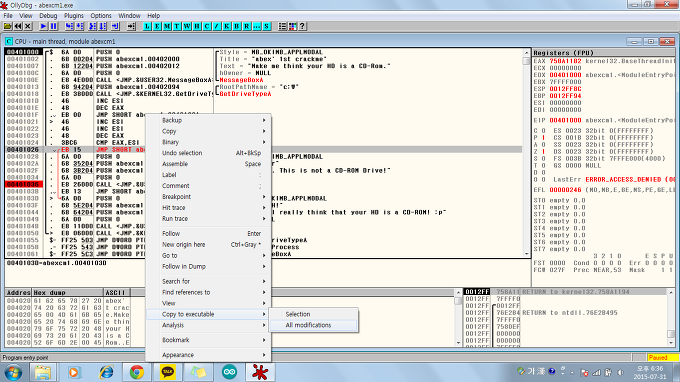Open Appearance colors toolbar icon
This screenshot has width=680, height=382.
click(293, 26)
